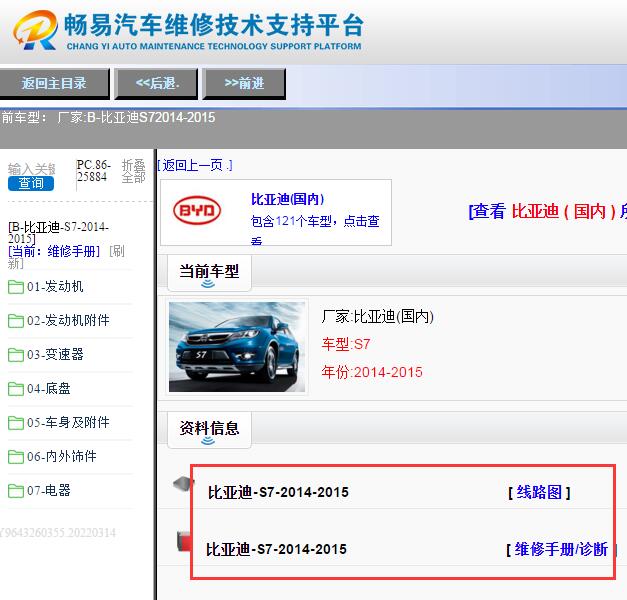Image resolution: width=627 pixels, height=600 pixels.
Task: Go back with <<后退 button
Action: pyautogui.click(x=156, y=83)
